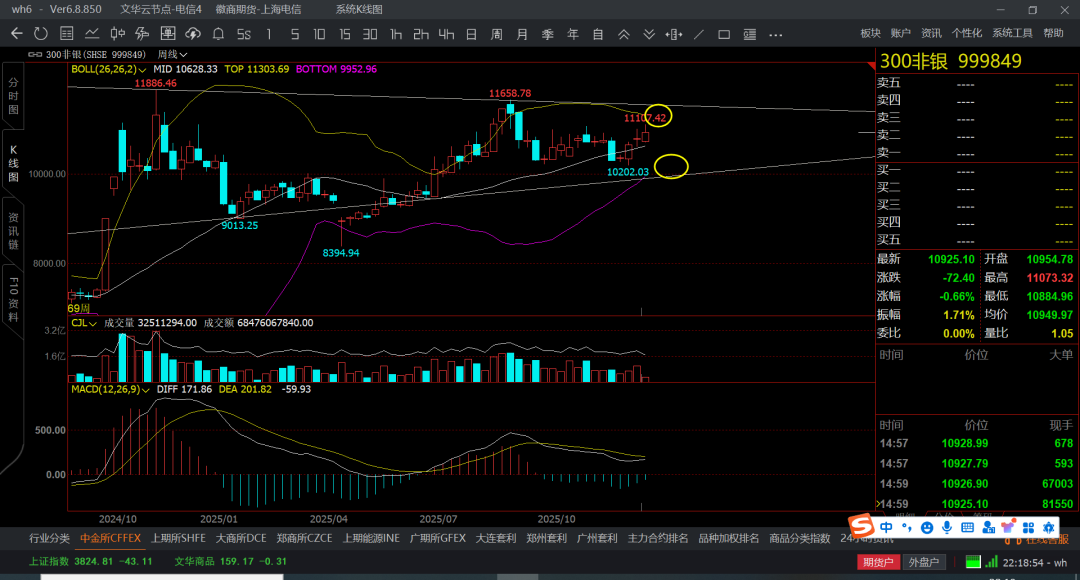Open the F10资料 side tab
Screen dimensions: 1080x580
coord(13,297)
